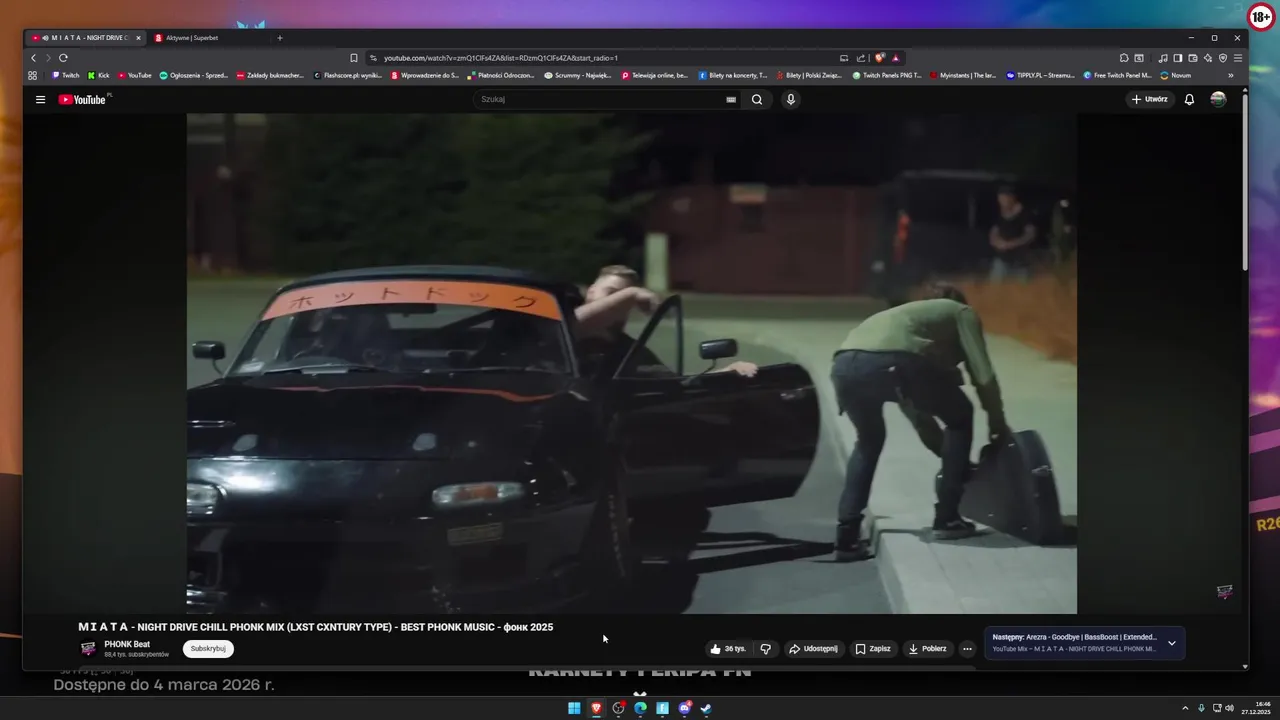
Task: Bookmark this page via bookmark icon
Action: (353, 58)
